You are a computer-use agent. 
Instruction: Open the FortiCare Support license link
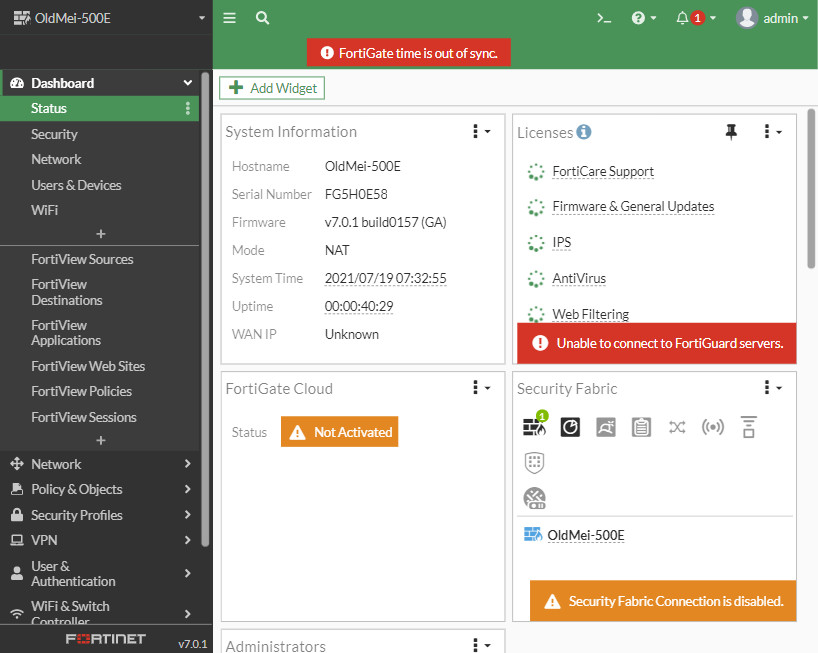pos(603,172)
